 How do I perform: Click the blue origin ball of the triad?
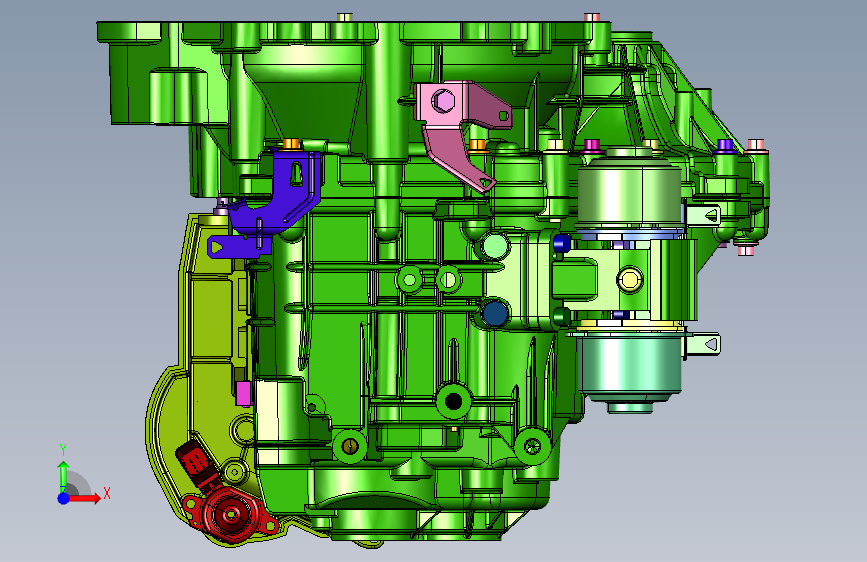(64, 498)
